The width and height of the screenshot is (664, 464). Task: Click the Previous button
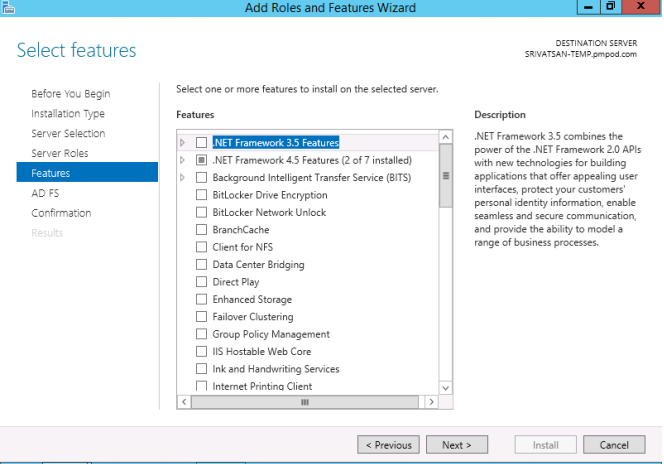click(x=388, y=445)
